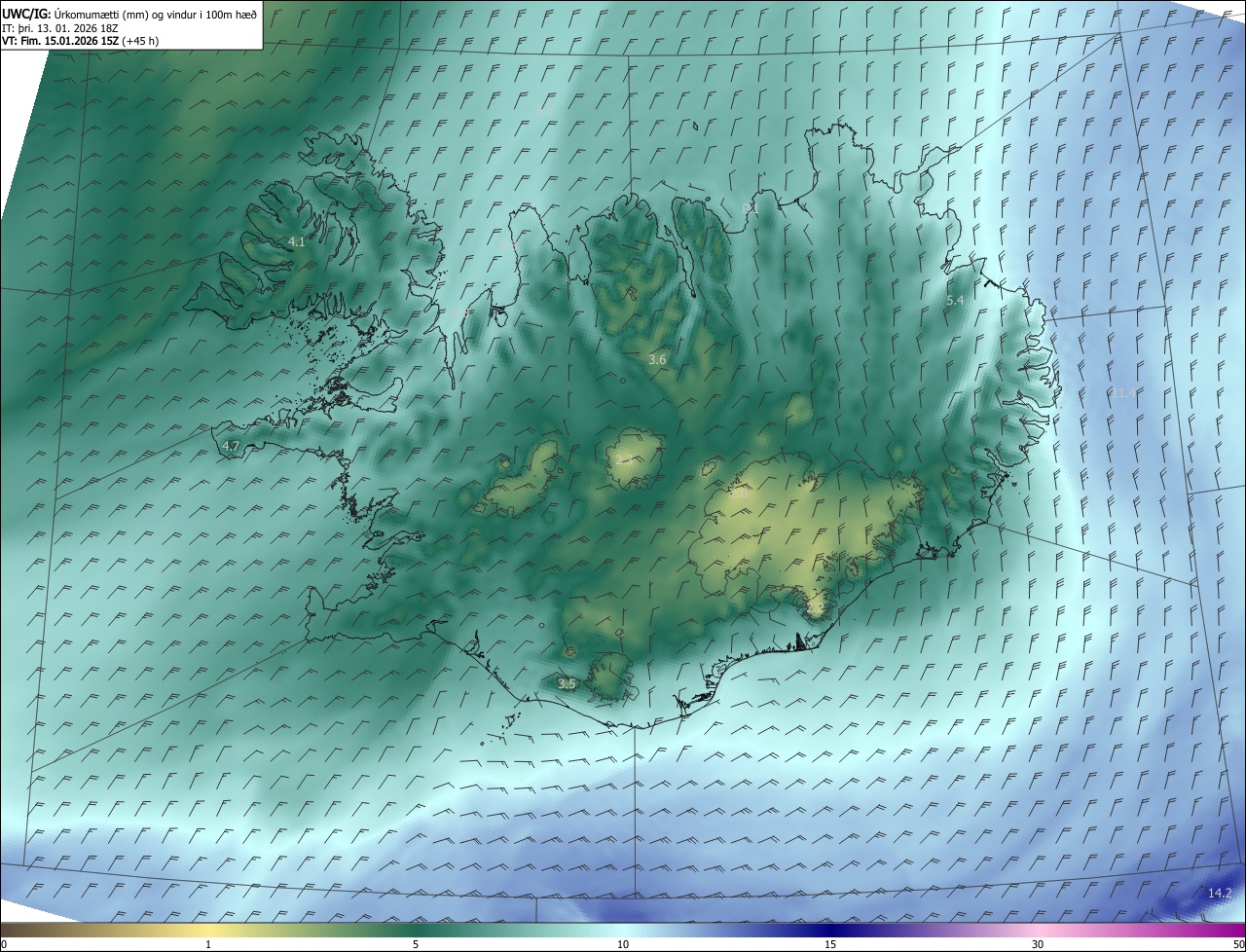
Task: Select the 14.2 value in the lower right corner
Action: 1220,894
